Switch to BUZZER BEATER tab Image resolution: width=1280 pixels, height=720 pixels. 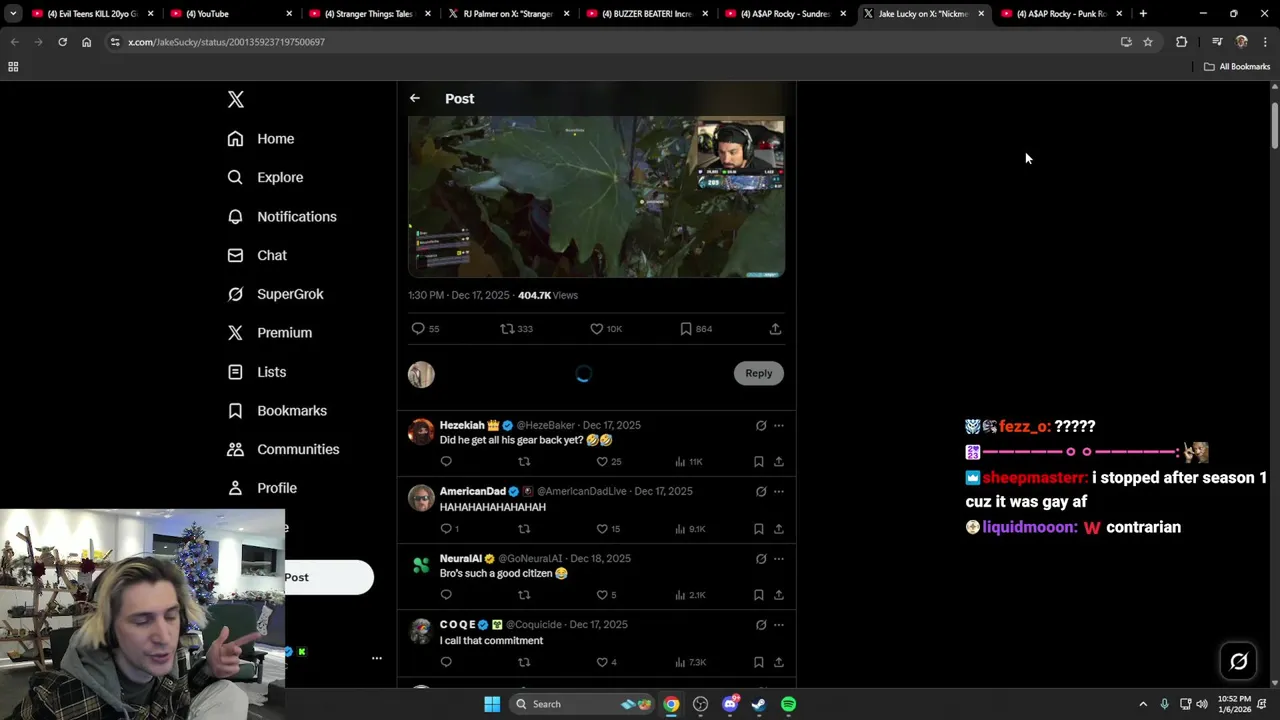[645, 13]
